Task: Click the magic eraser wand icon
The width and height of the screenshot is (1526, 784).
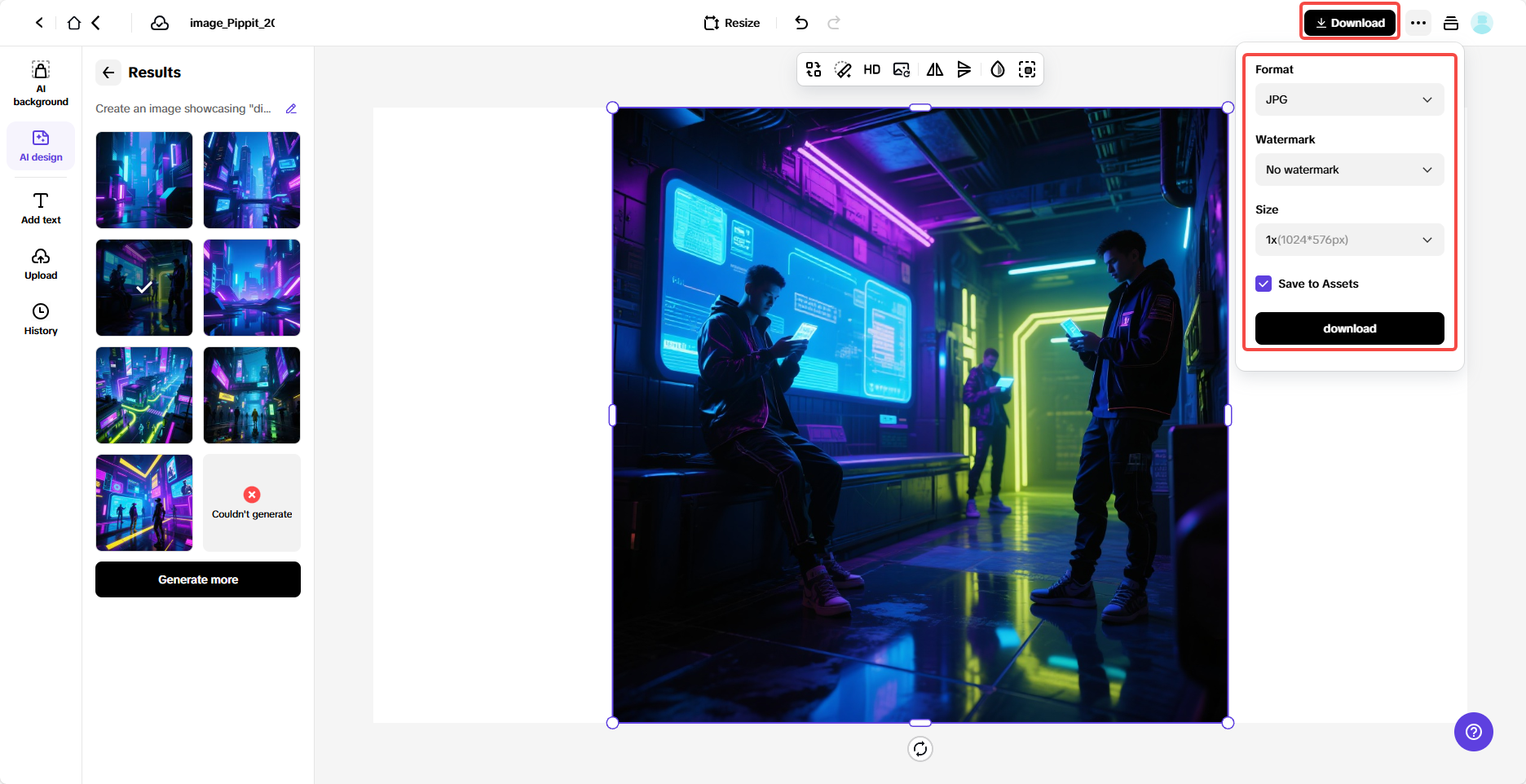Action: [843, 70]
